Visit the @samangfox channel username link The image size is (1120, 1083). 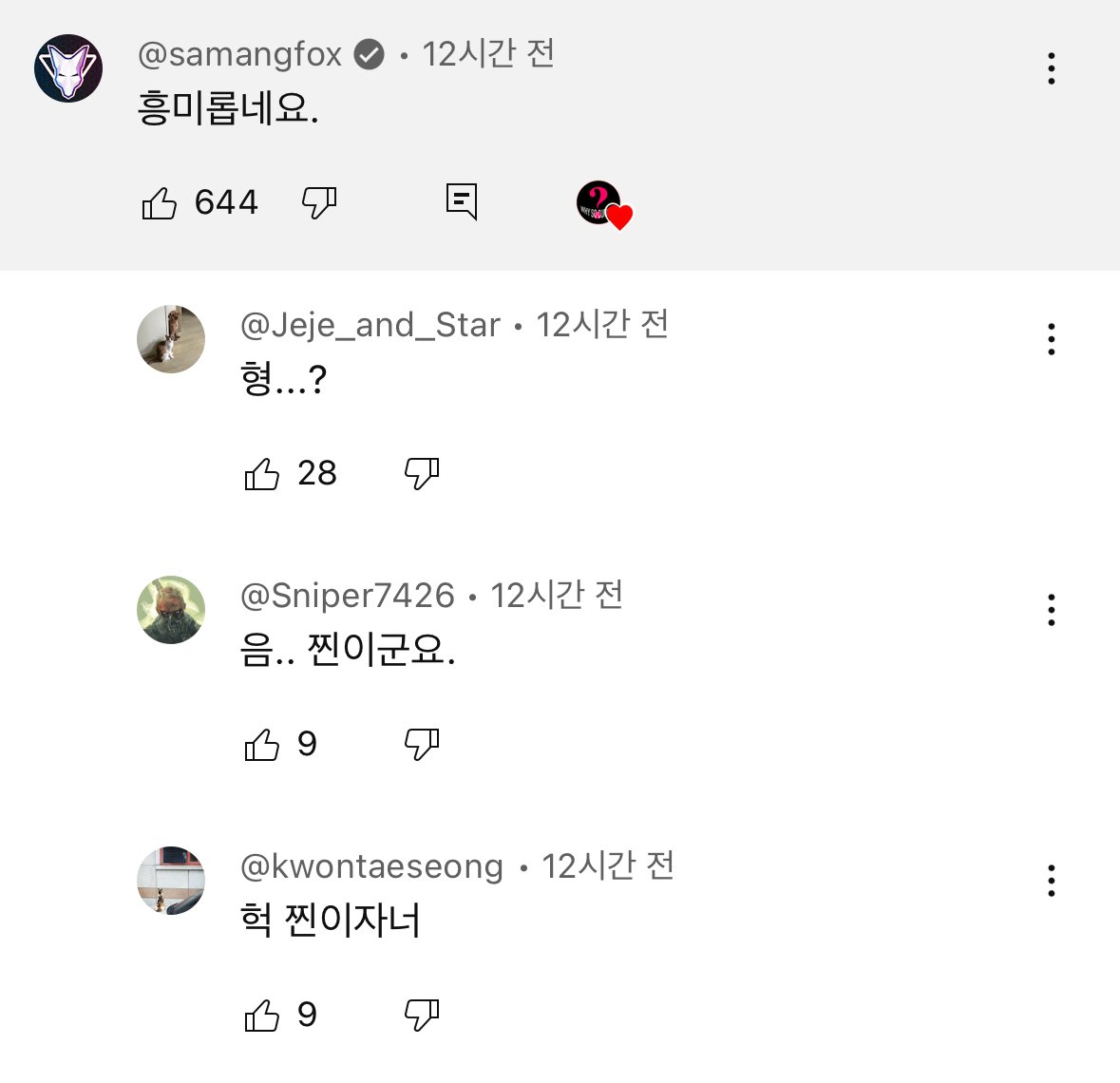(240, 54)
